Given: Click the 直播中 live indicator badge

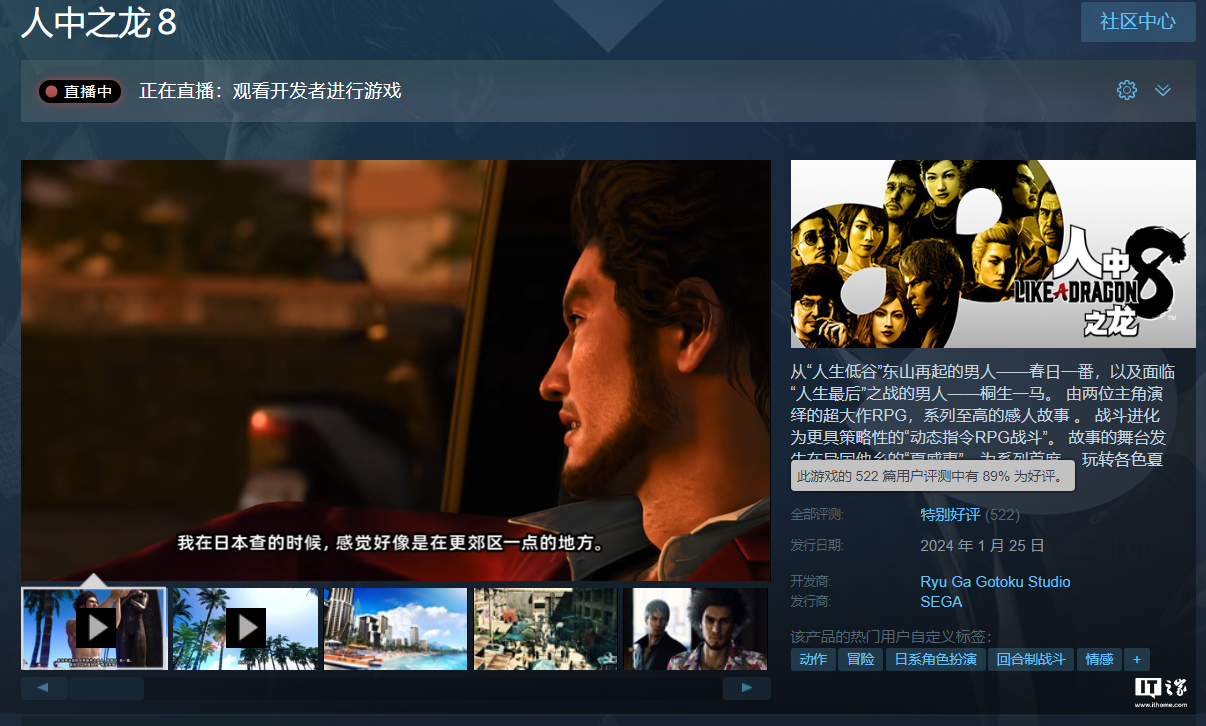Looking at the screenshot, I should pos(80,91).
